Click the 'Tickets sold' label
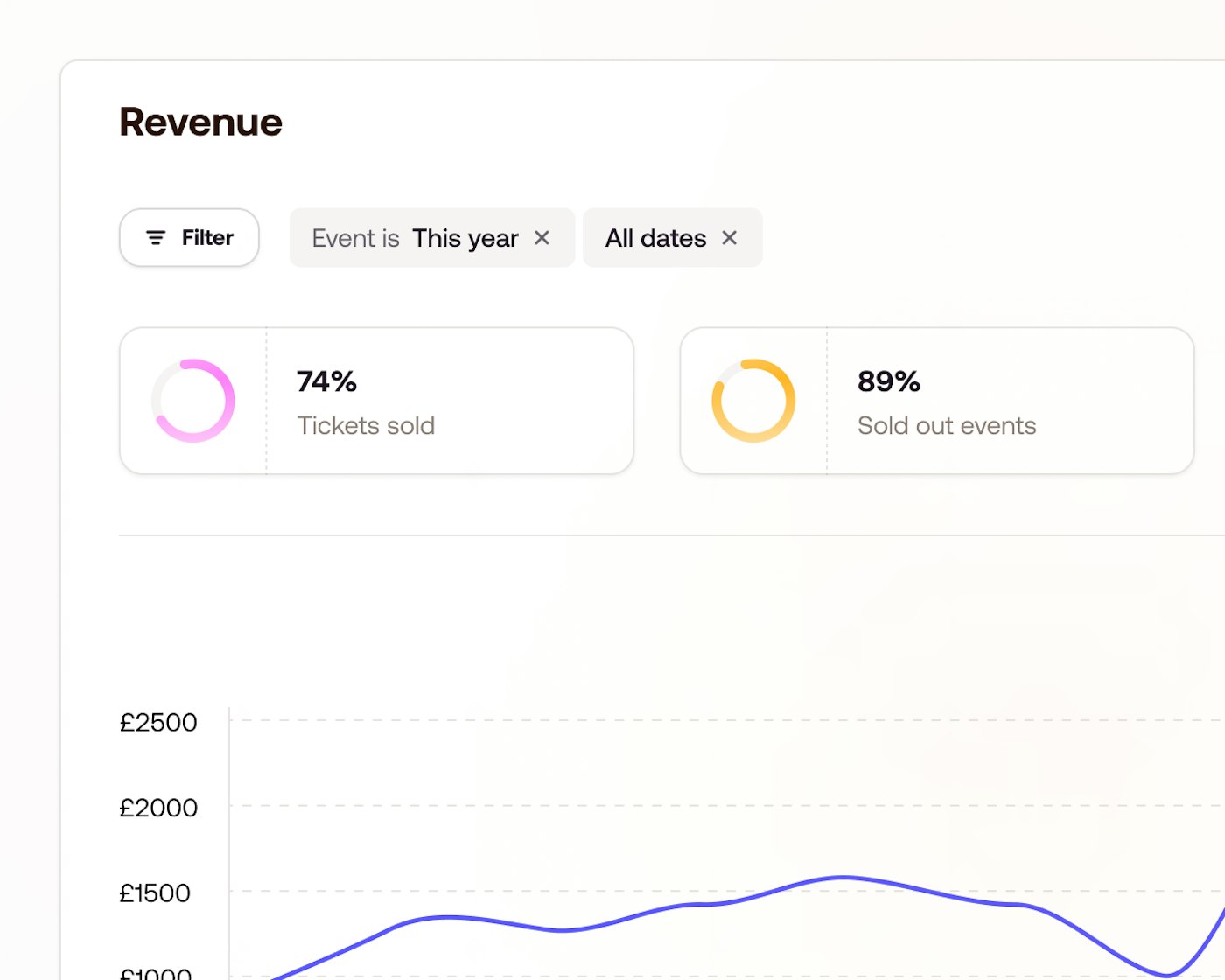 [366, 425]
